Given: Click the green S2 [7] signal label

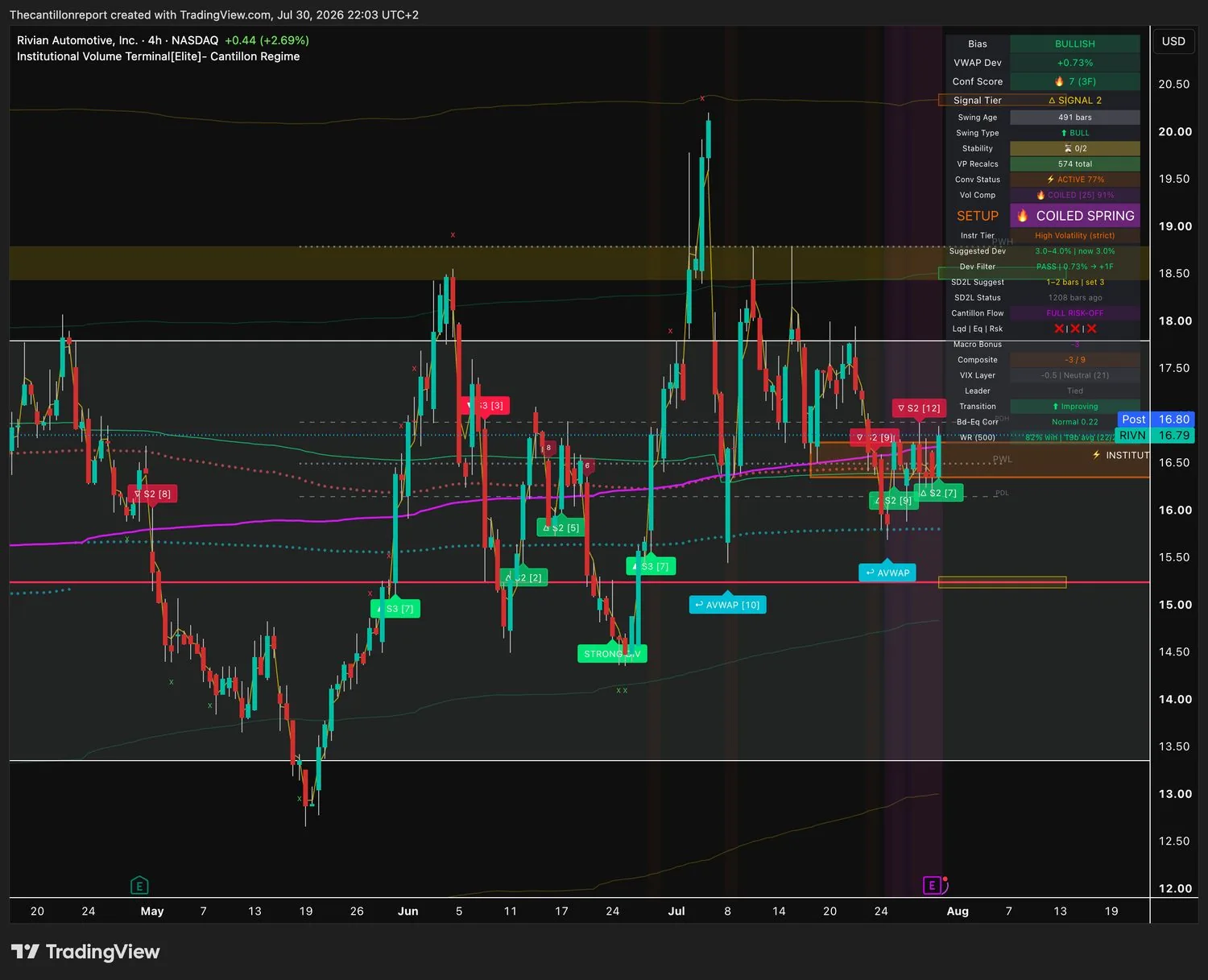Looking at the screenshot, I should [x=938, y=493].
